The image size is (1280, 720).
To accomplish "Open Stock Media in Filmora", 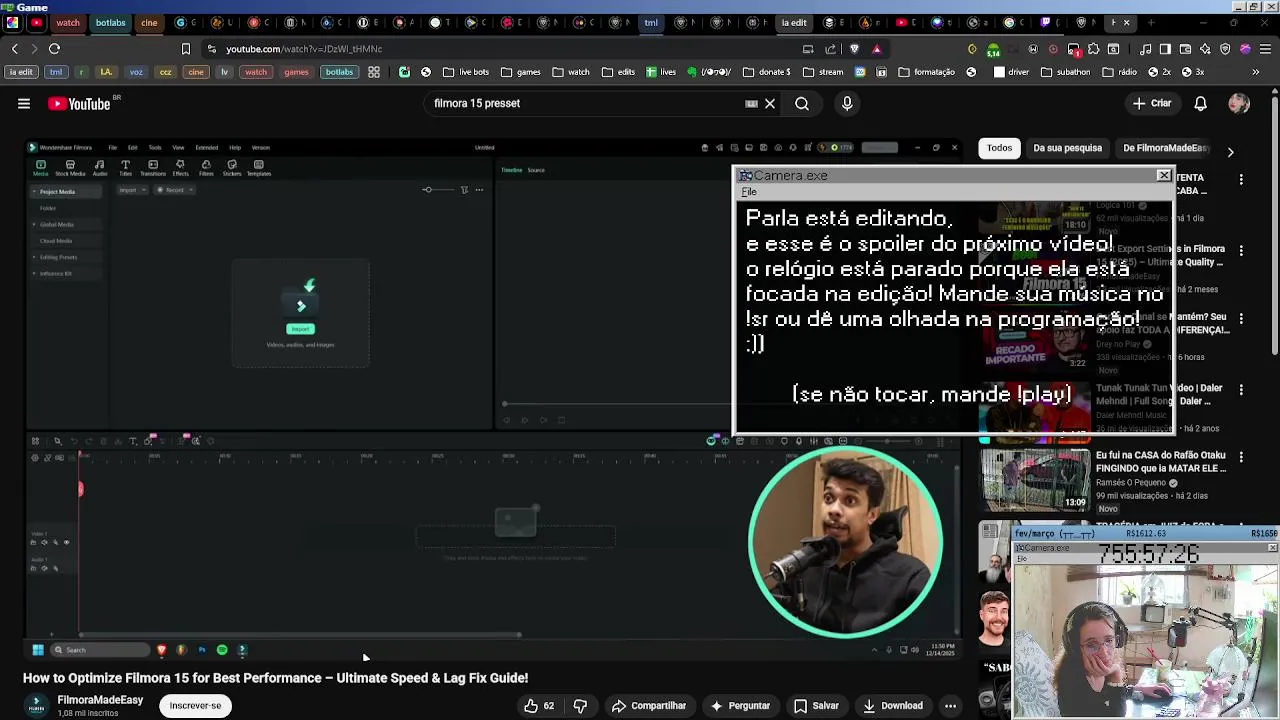I will click(x=70, y=167).
